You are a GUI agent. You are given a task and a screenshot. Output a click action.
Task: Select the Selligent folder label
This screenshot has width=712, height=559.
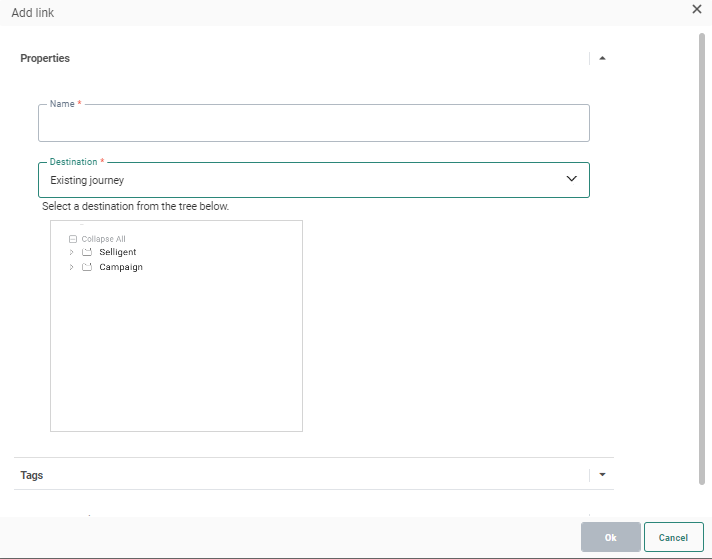click(118, 253)
